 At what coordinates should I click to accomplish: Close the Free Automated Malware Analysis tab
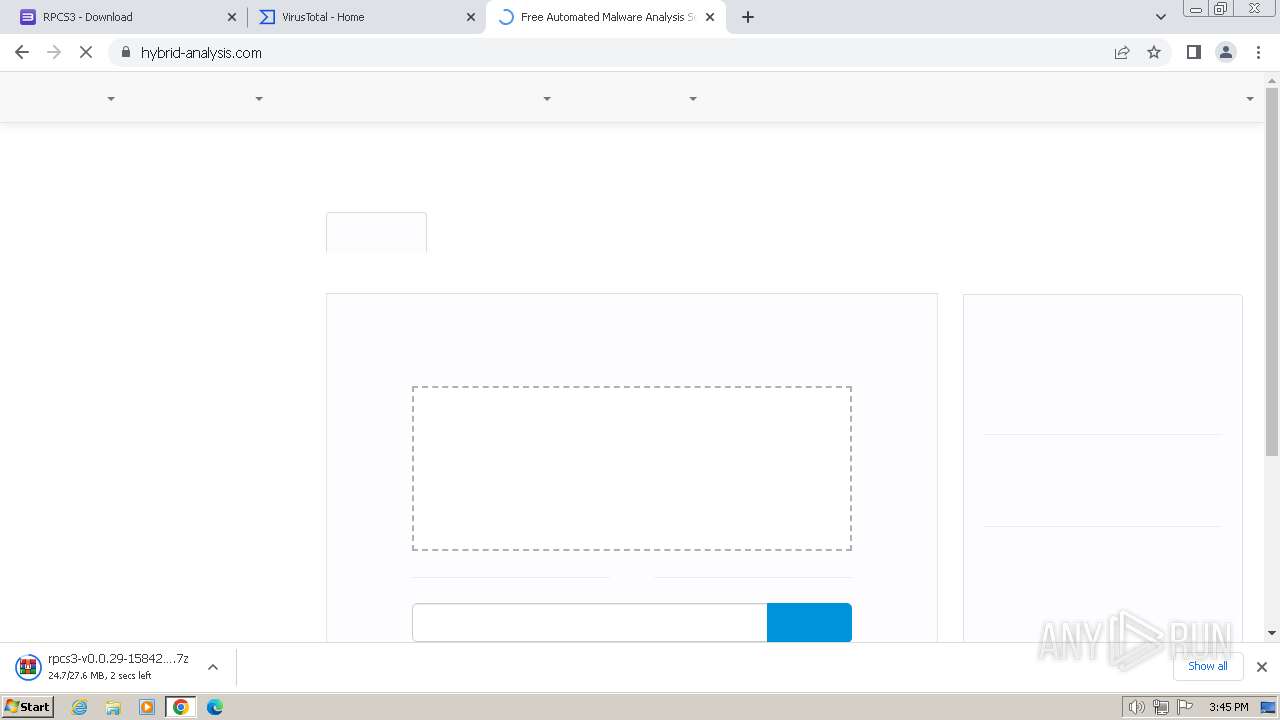710,17
